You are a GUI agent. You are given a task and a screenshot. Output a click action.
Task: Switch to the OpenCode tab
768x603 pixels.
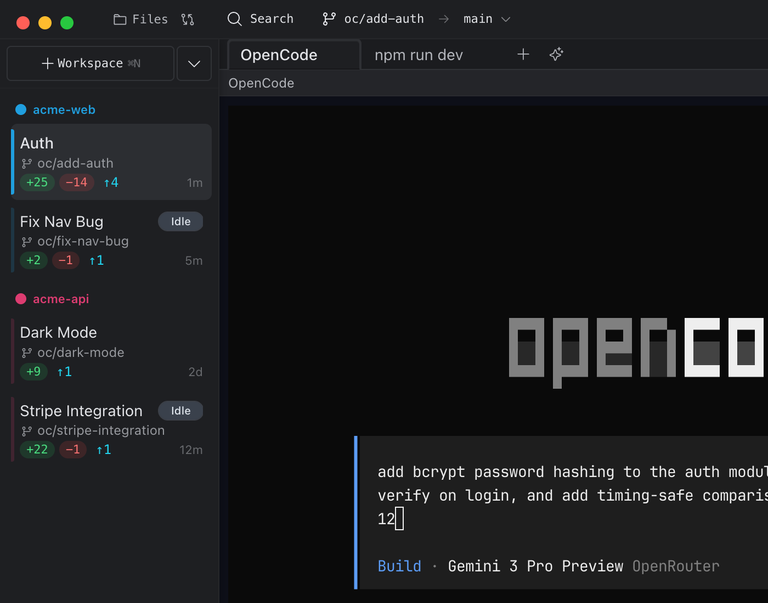coord(294,55)
